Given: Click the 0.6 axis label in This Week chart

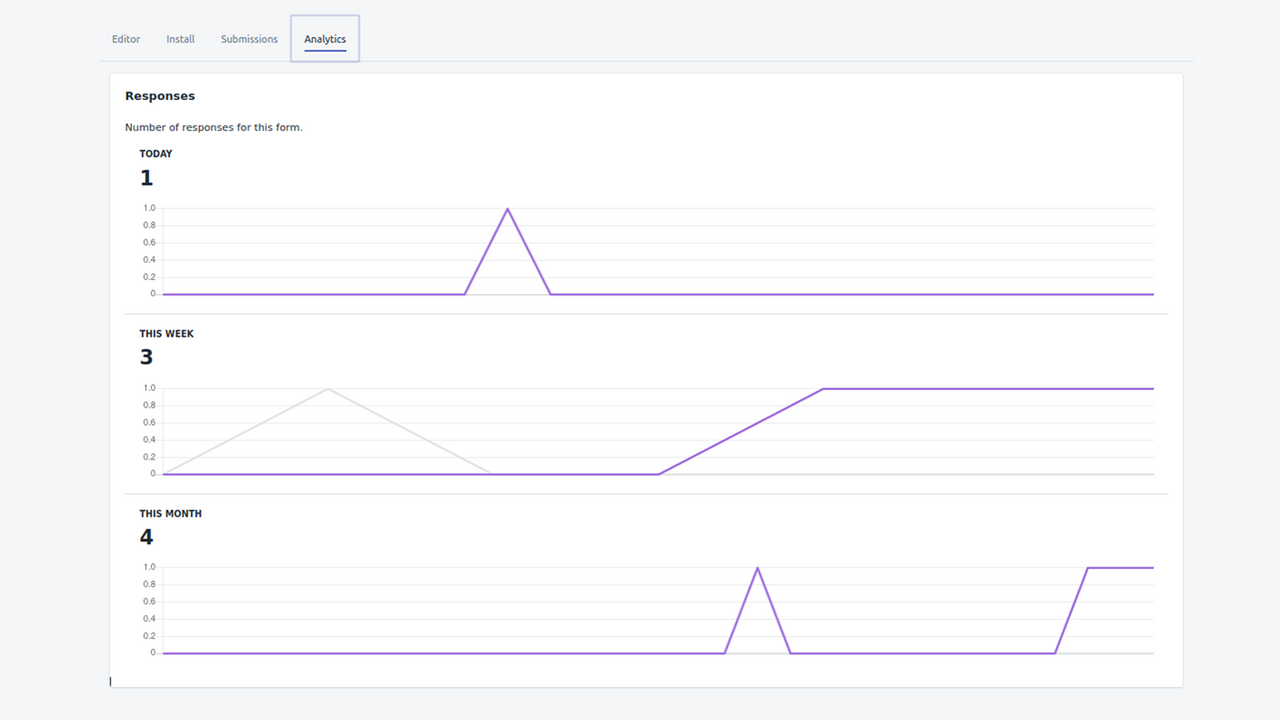Looking at the screenshot, I should (x=149, y=422).
